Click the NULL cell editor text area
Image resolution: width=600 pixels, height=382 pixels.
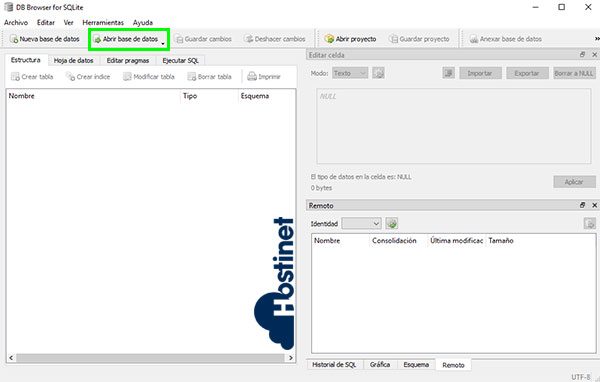pos(454,126)
